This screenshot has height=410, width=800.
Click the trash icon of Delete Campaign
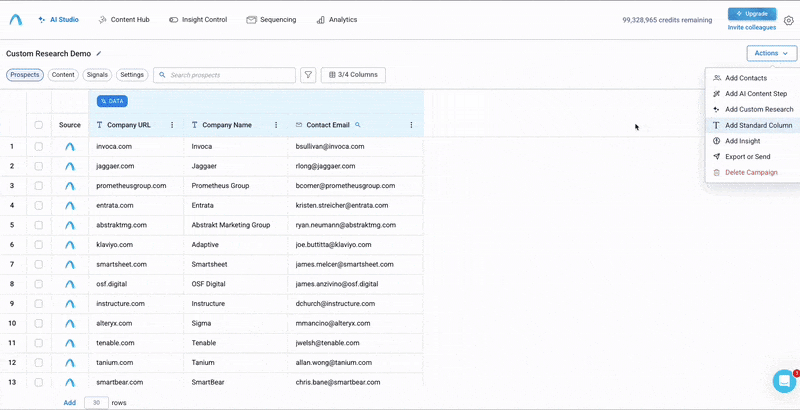pos(716,172)
